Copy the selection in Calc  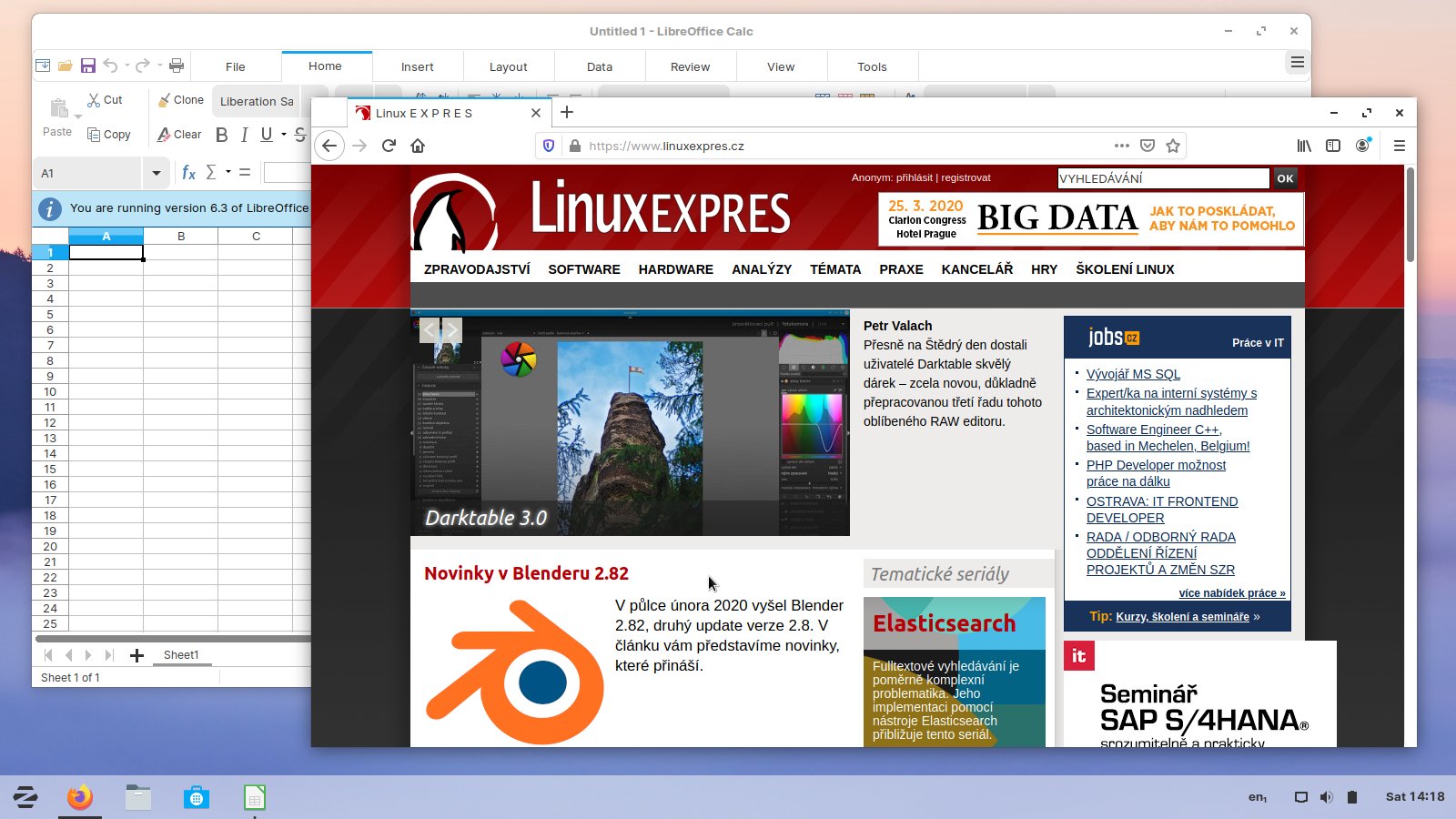(108, 135)
